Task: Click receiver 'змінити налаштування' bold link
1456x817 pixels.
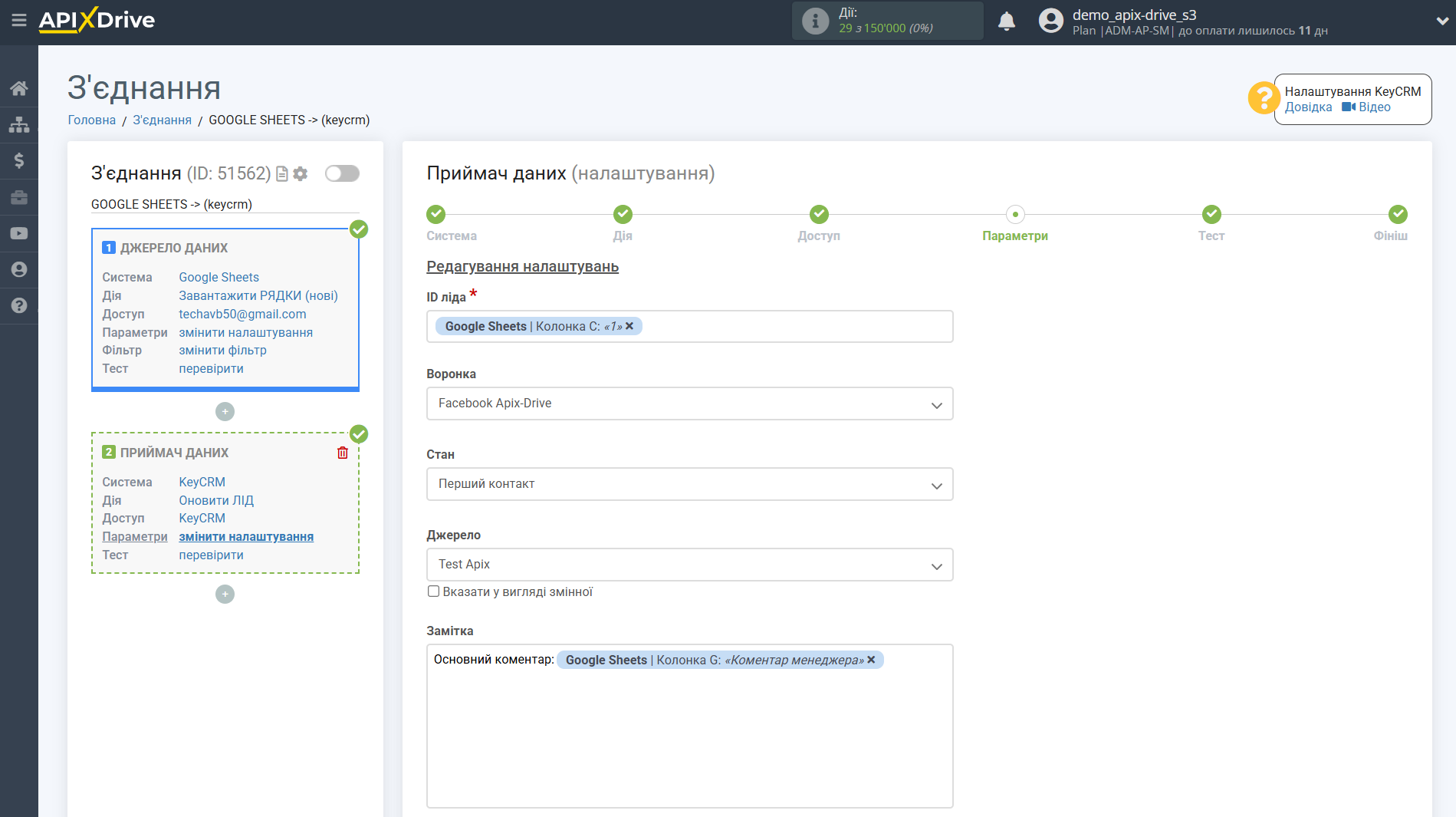Action: [246, 536]
